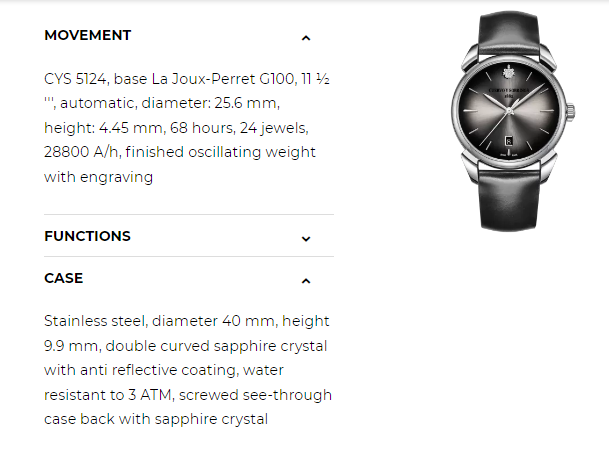This screenshot has width=609, height=456.
Task: Click the 'with engraving' text in Movement
Action: click(99, 177)
